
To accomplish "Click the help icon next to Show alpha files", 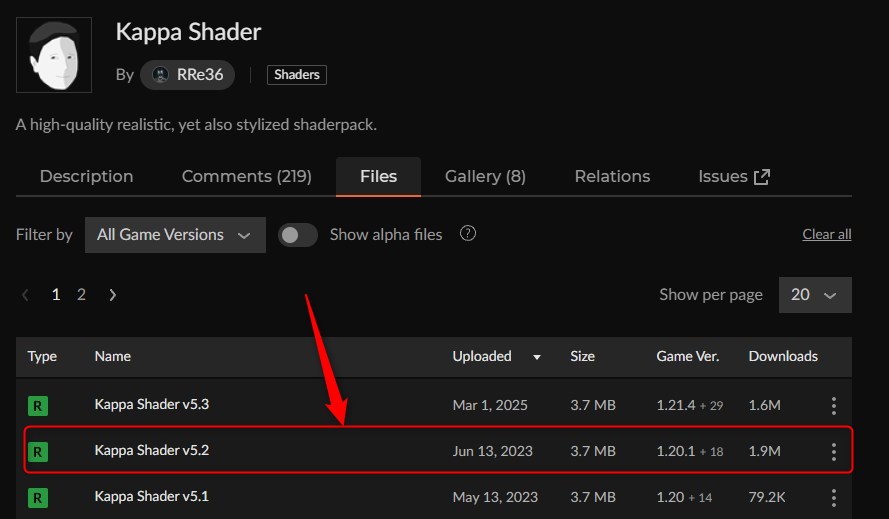I will 468,233.
